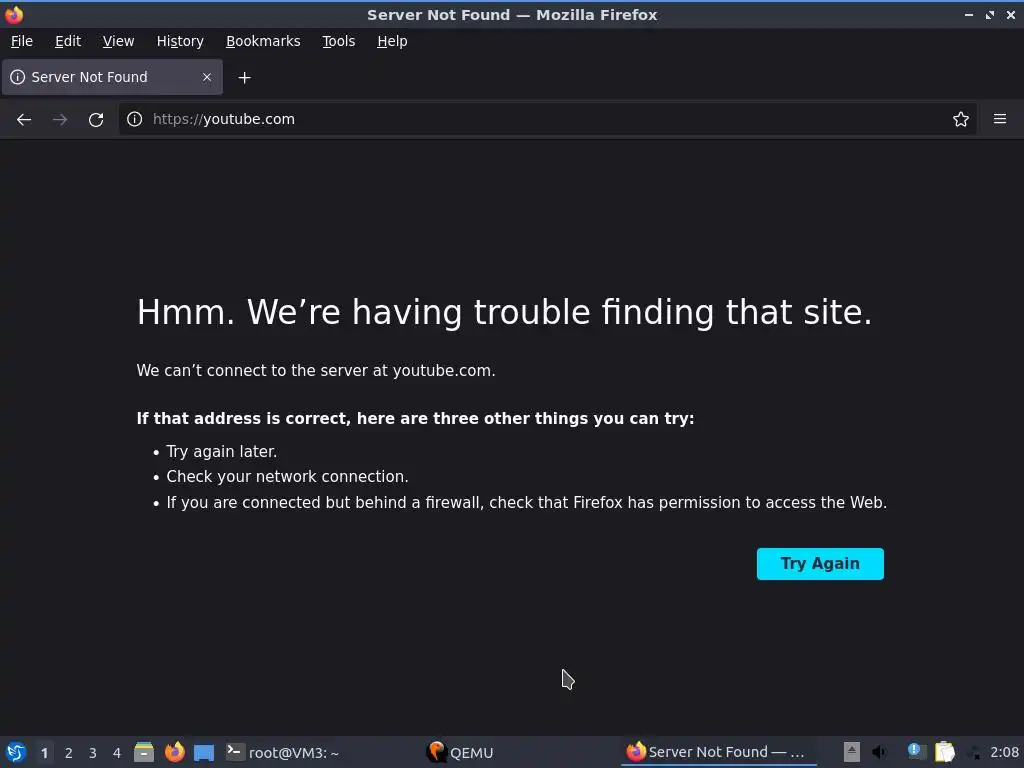
Task: Click the 'Hmm. We're having trouble' heading
Action: point(504,312)
